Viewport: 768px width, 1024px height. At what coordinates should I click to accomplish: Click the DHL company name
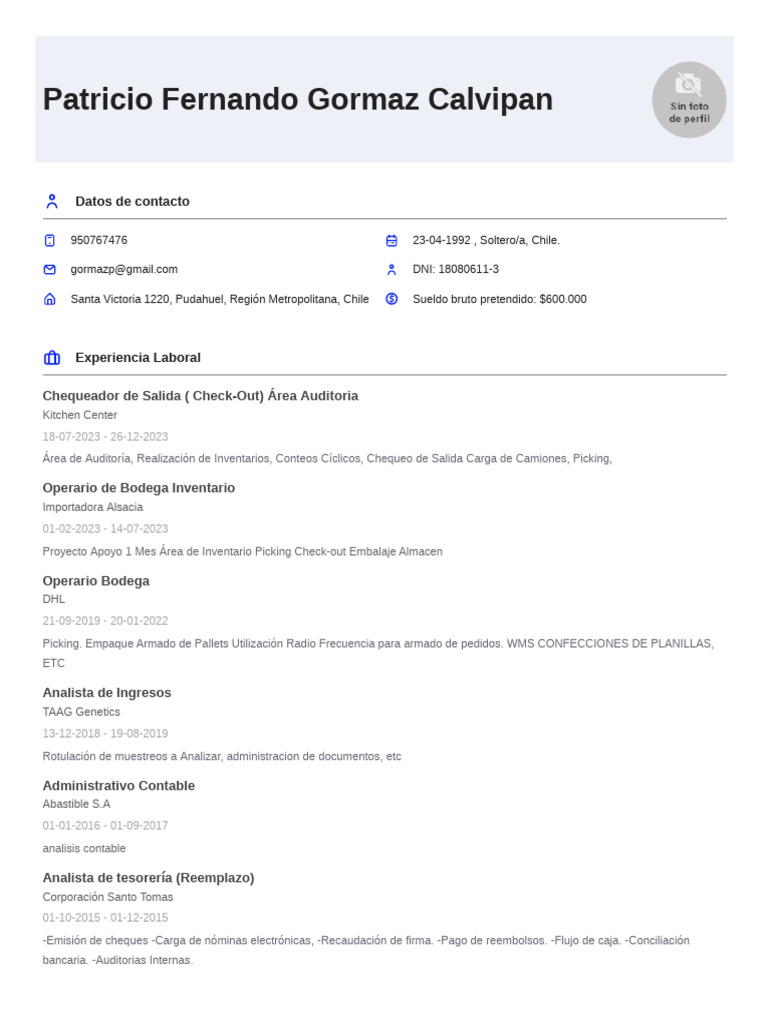tap(54, 599)
